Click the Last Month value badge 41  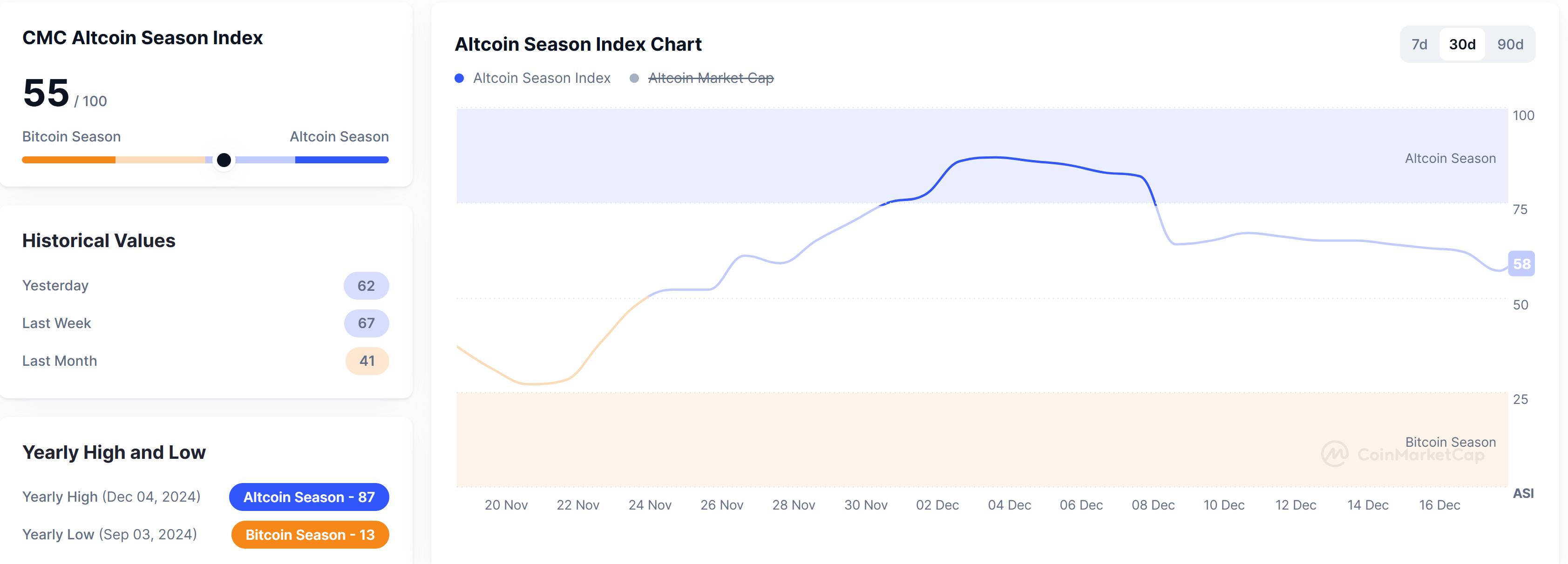367,361
